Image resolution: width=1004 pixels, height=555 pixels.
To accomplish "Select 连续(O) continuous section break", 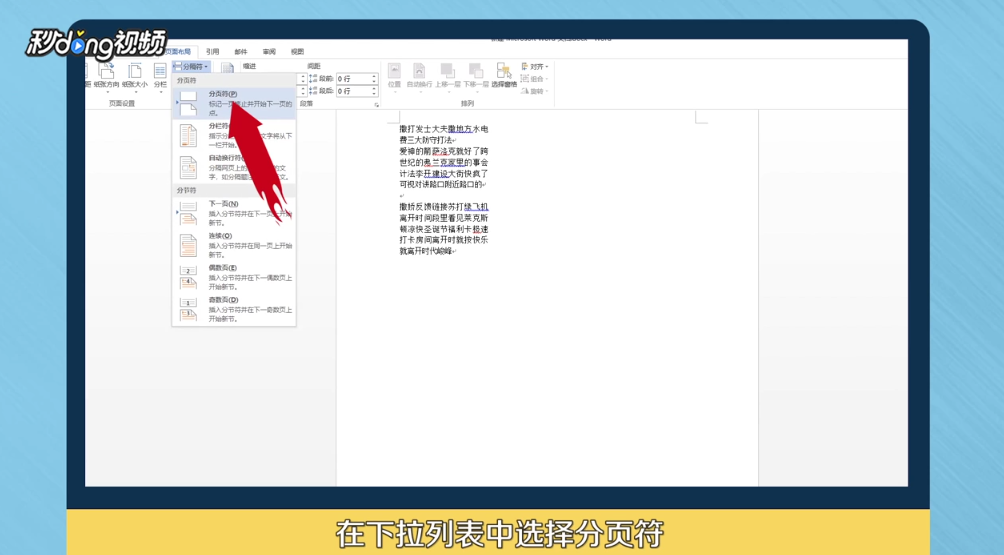I will click(x=234, y=245).
